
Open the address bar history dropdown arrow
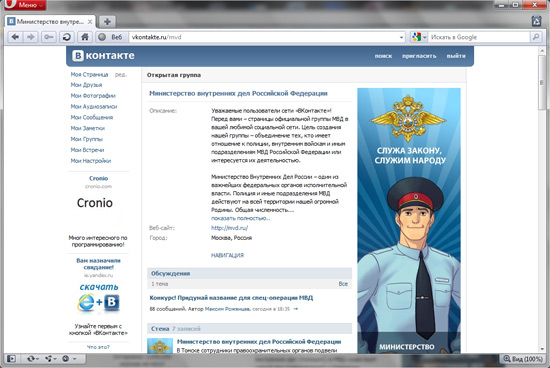[x=402, y=37]
